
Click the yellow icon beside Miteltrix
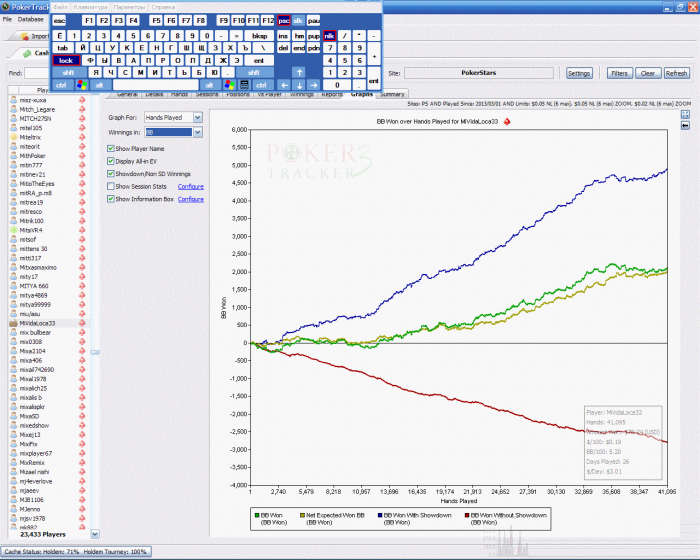click(x=14, y=137)
